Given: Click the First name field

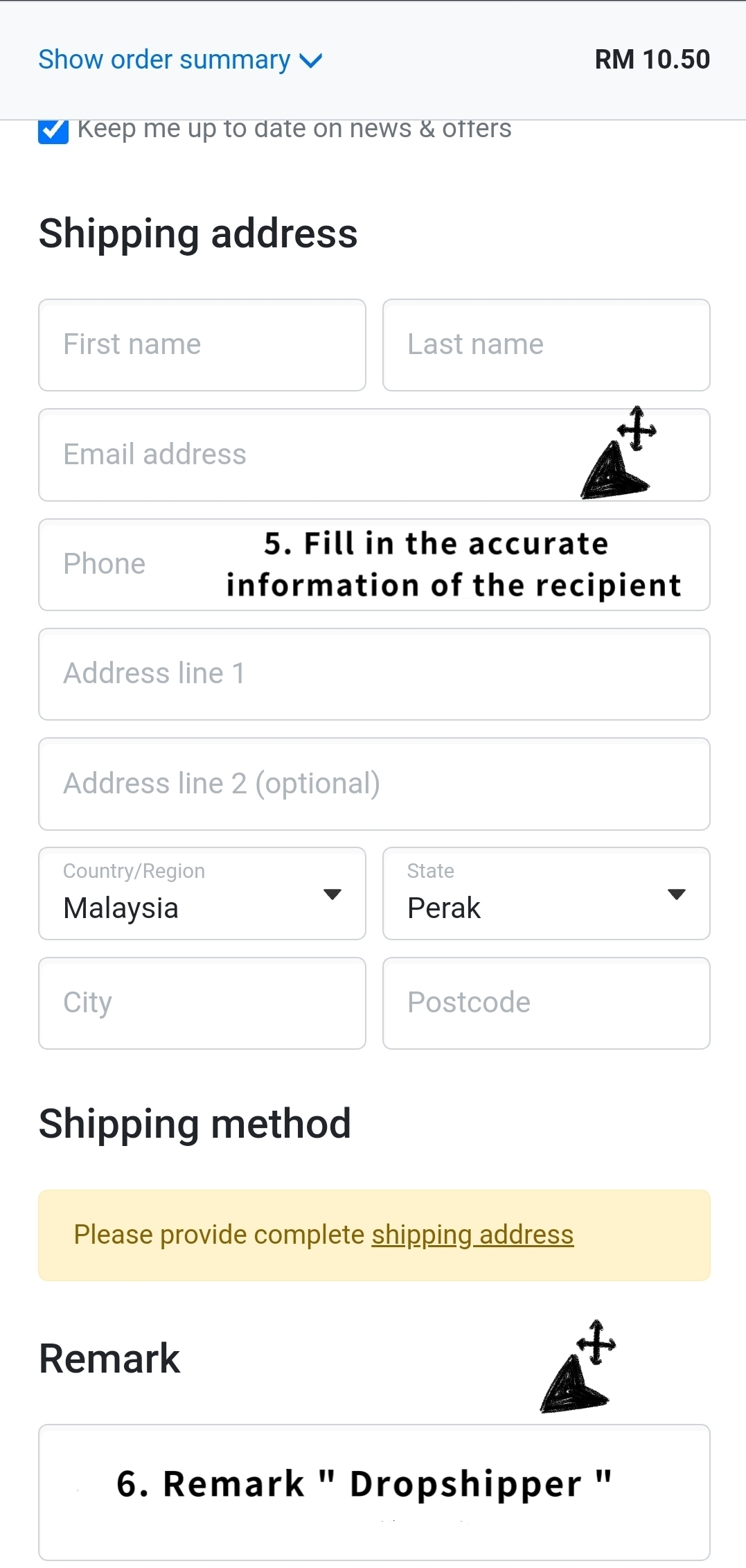Looking at the screenshot, I should click(202, 345).
